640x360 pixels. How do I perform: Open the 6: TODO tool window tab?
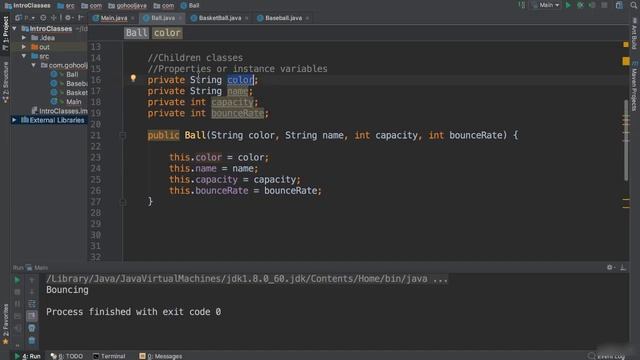(x=67, y=356)
